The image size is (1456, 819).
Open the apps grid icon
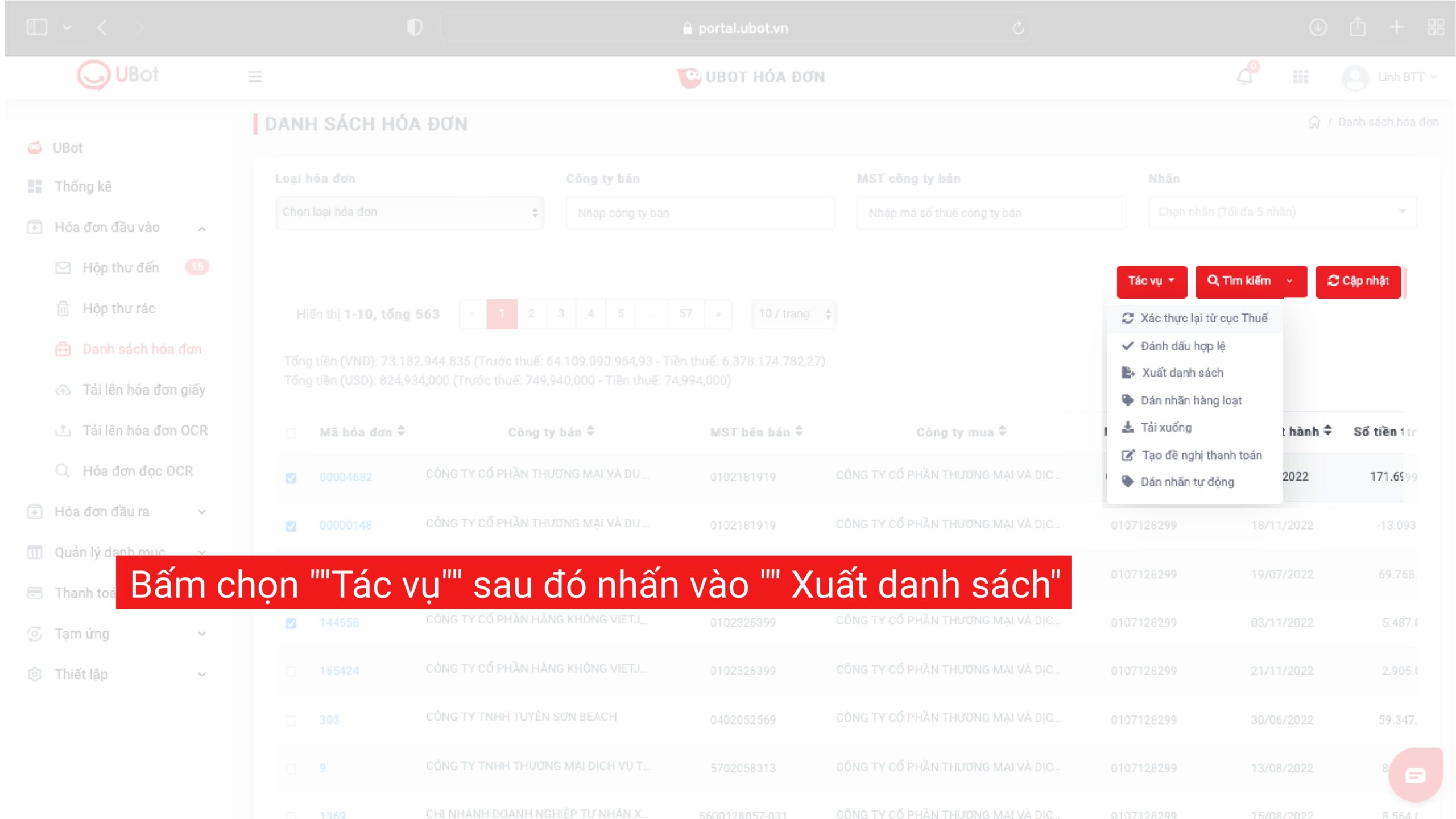click(x=1300, y=77)
